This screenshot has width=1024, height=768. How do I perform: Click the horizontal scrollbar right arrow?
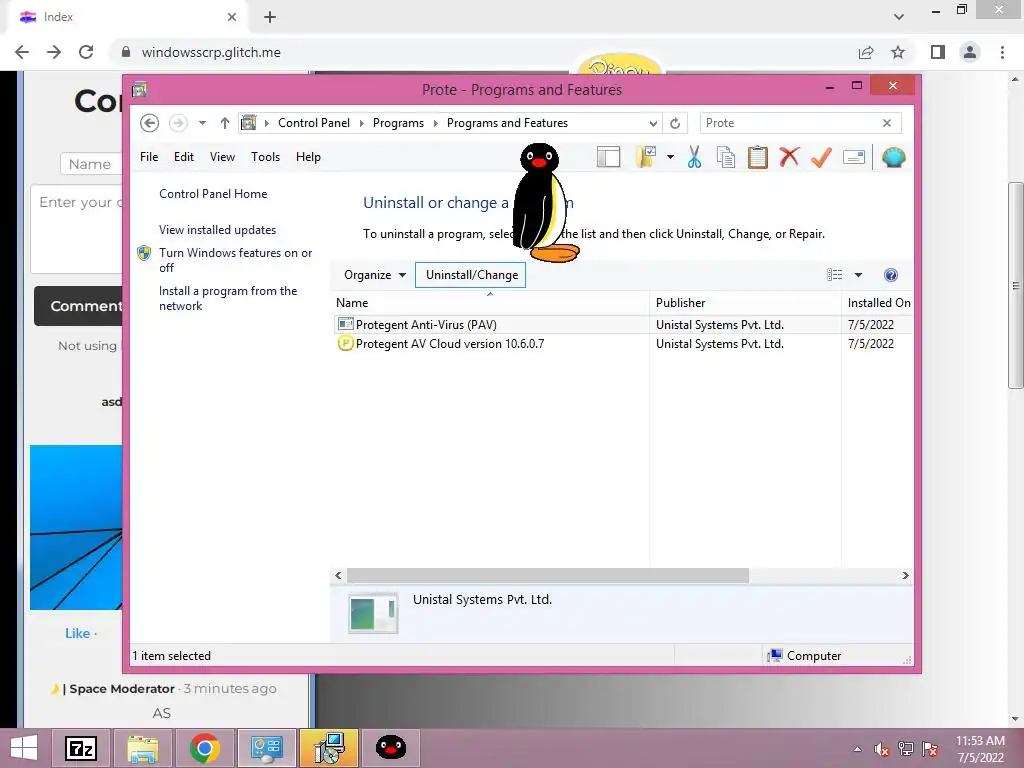905,575
